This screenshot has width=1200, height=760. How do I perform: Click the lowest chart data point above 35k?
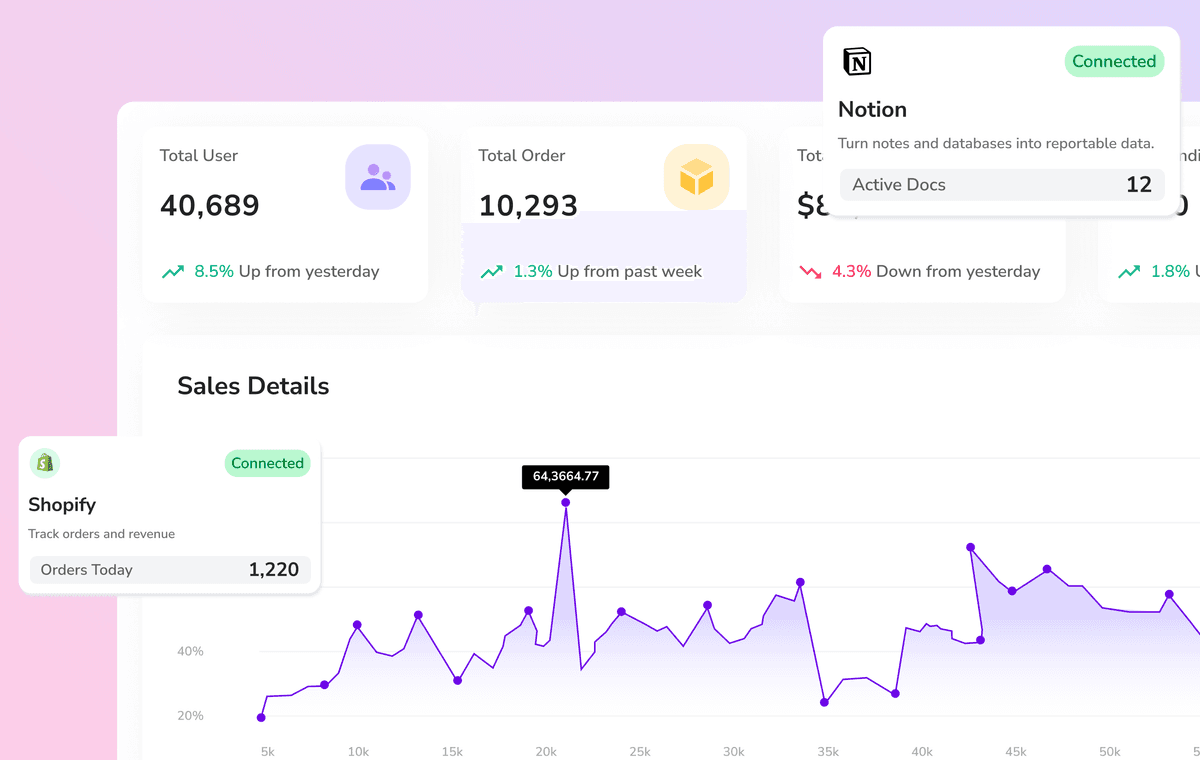pos(824,702)
